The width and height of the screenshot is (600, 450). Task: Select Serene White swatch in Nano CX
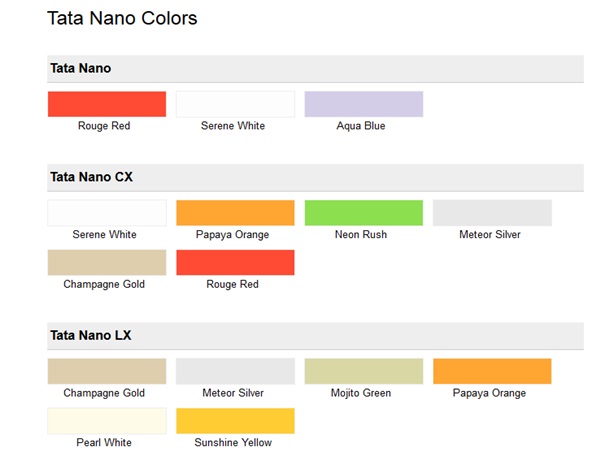click(107, 213)
